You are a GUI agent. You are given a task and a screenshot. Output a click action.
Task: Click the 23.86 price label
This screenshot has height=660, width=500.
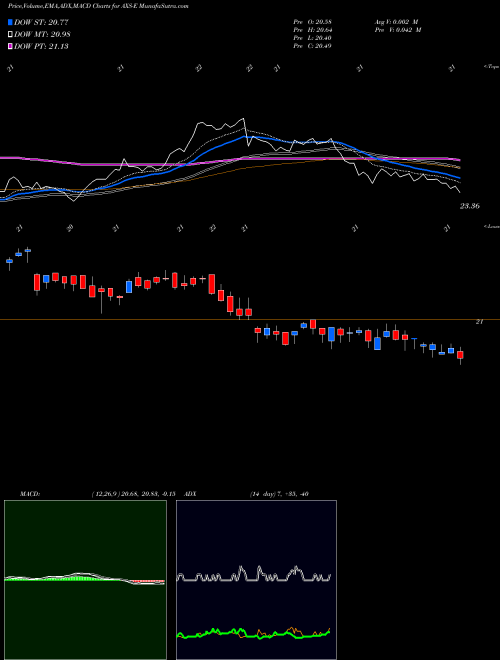pyautogui.click(x=470, y=206)
